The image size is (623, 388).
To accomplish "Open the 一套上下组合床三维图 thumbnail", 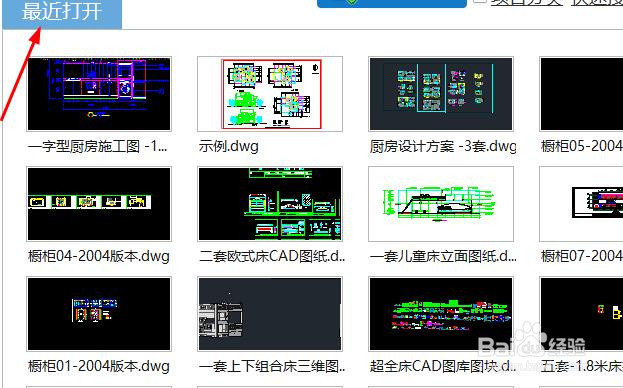I will (x=270, y=314).
